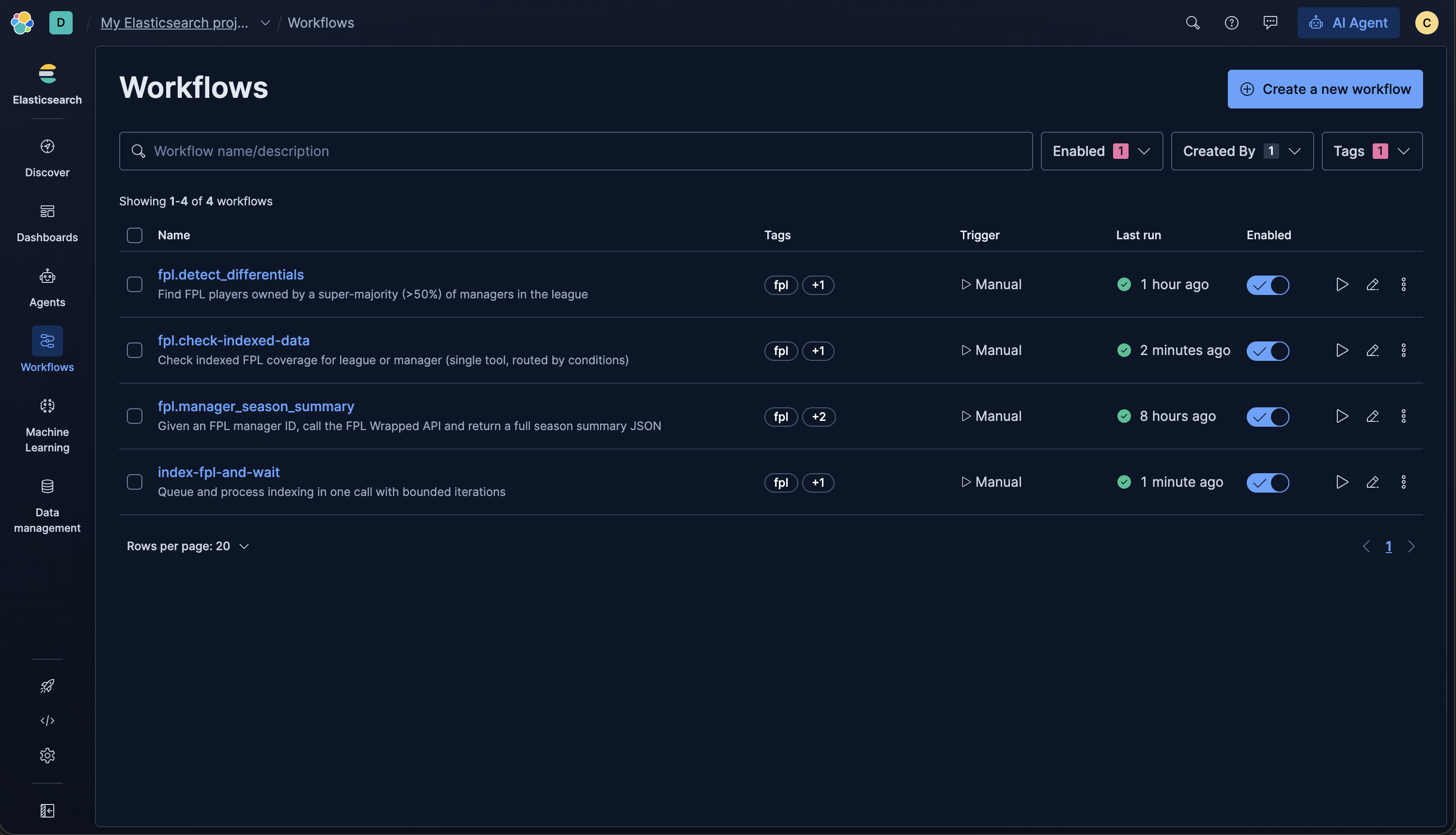Open the help icon in header

[1231, 23]
